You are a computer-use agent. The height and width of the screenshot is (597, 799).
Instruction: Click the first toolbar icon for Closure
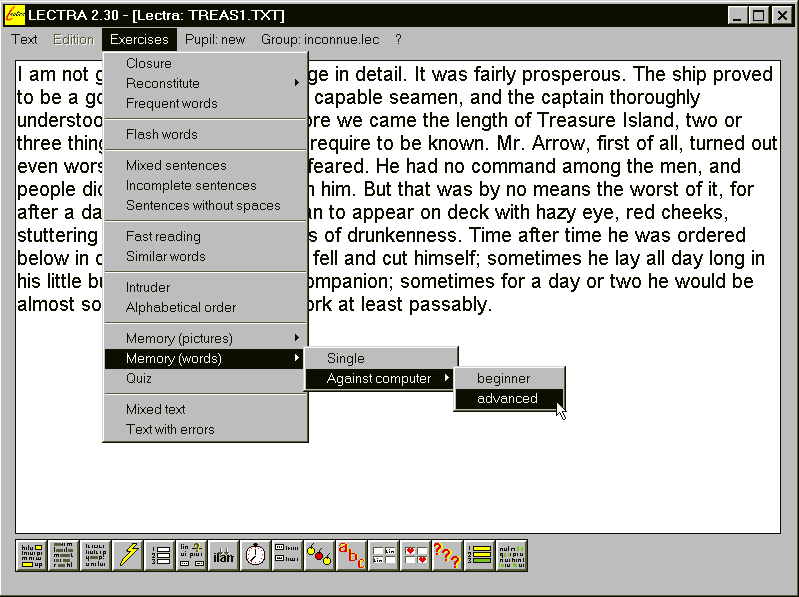[x=32, y=555]
